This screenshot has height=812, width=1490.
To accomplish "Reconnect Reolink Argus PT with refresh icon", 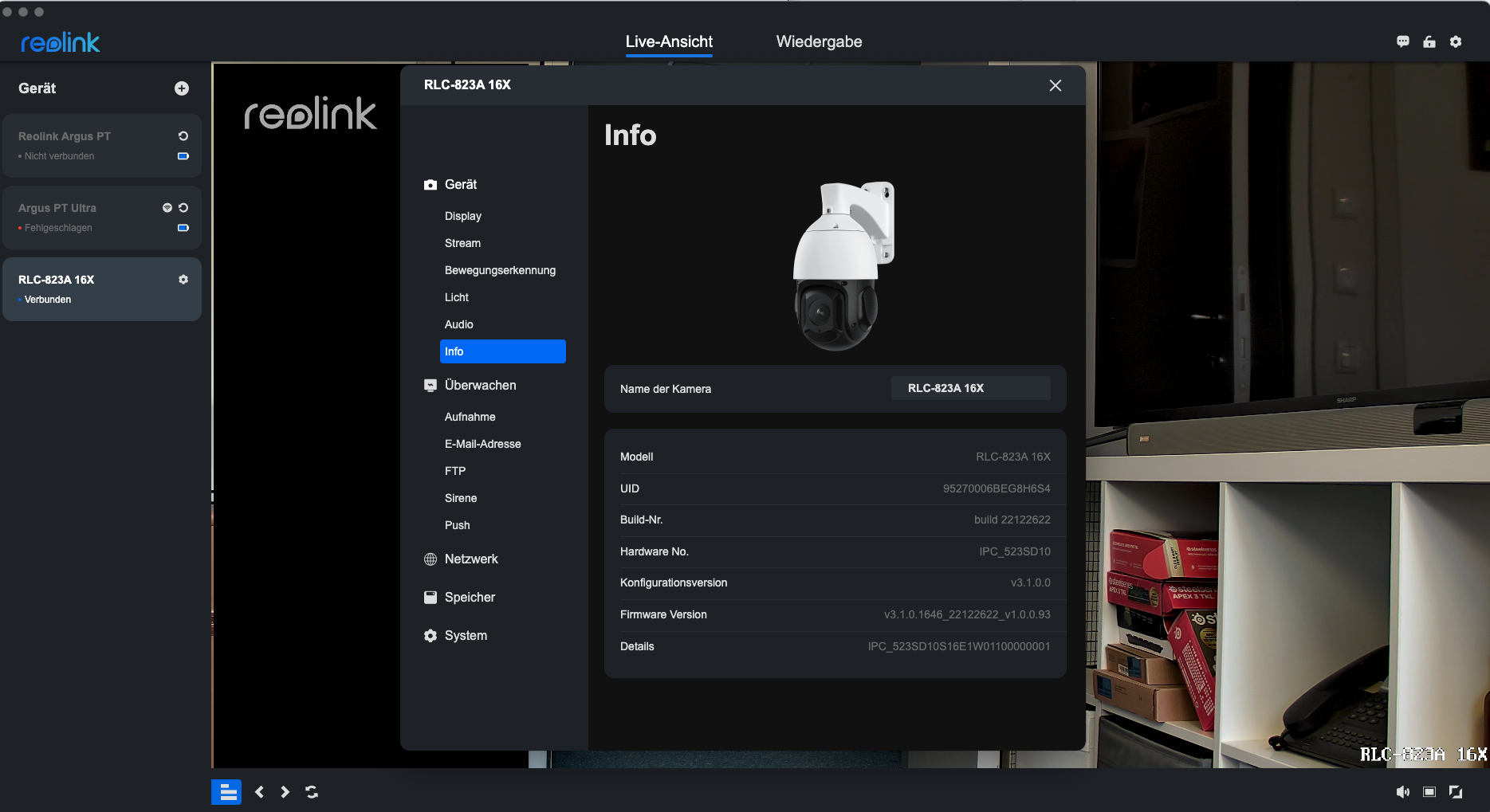I will pos(183,136).
